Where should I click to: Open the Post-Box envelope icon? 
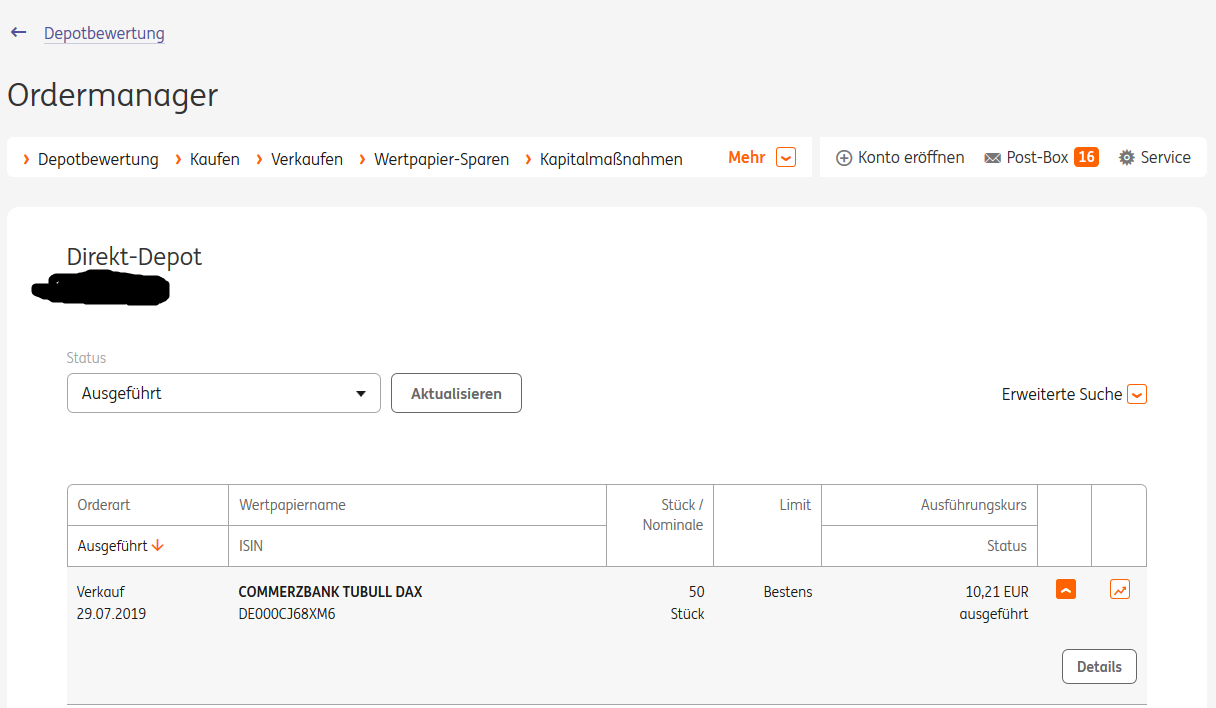[x=992, y=158]
